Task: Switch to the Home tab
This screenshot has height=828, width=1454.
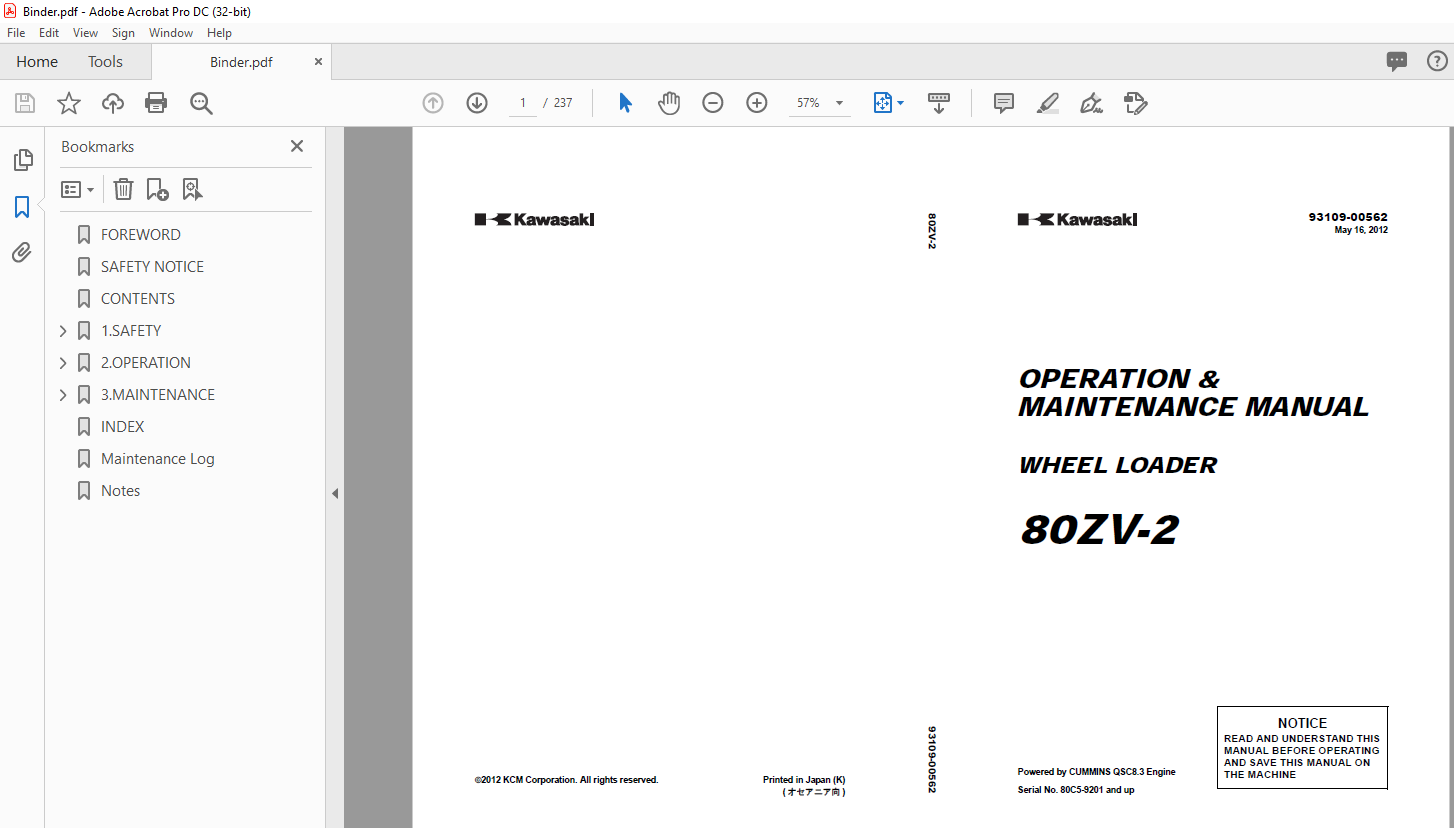Action: (37, 62)
